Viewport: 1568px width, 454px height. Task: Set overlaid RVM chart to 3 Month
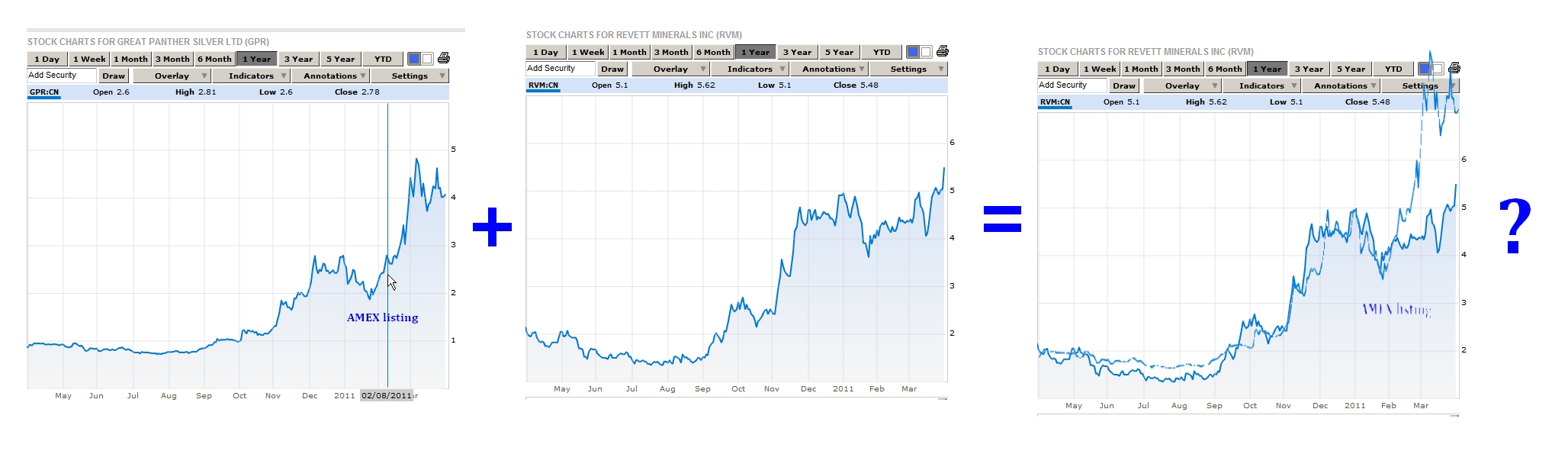1184,69
